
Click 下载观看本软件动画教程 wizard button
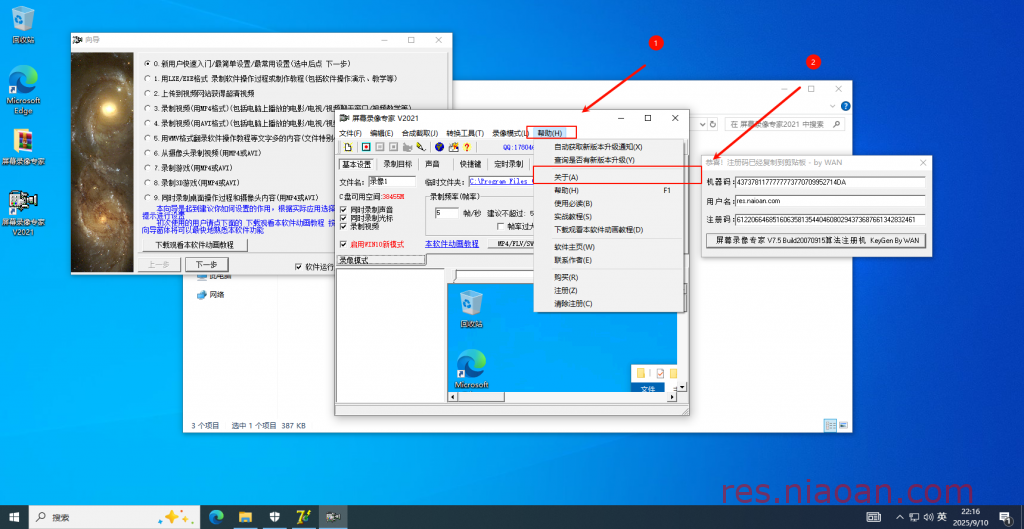[x=193, y=245]
